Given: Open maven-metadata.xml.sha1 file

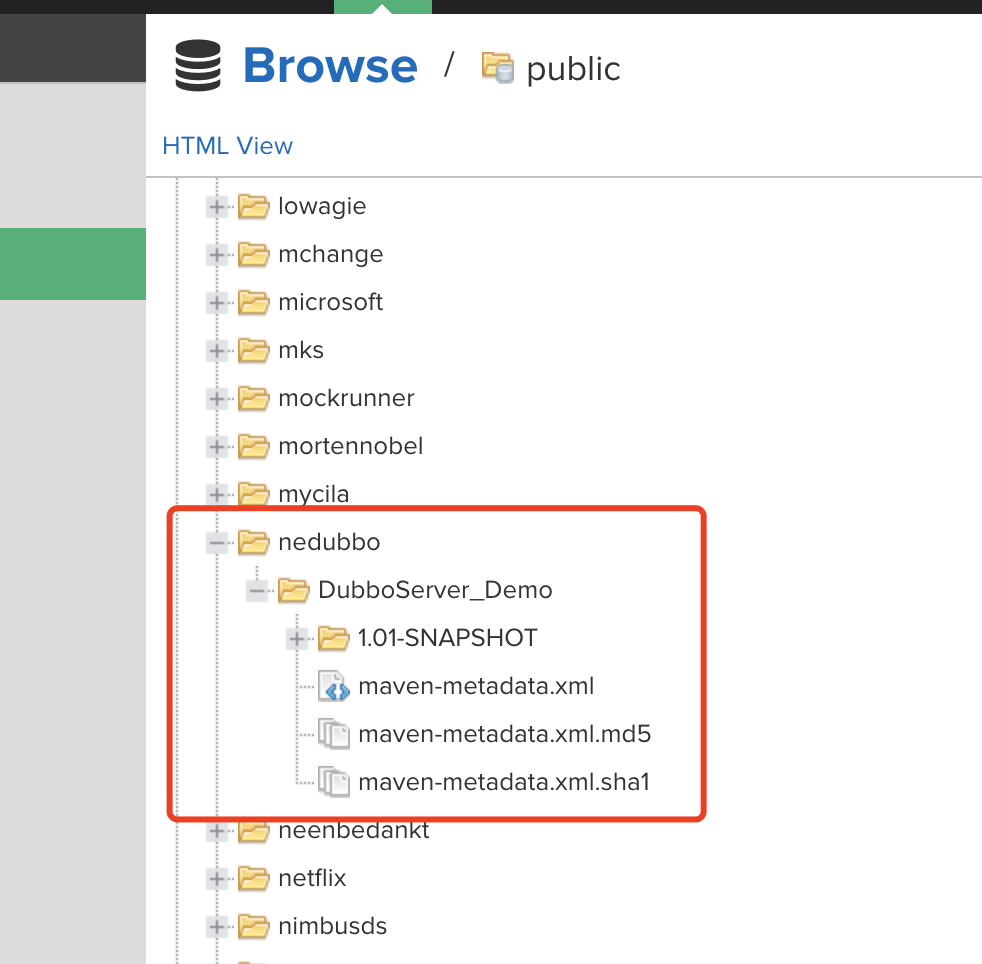Looking at the screenshot, I should (504, 782).
